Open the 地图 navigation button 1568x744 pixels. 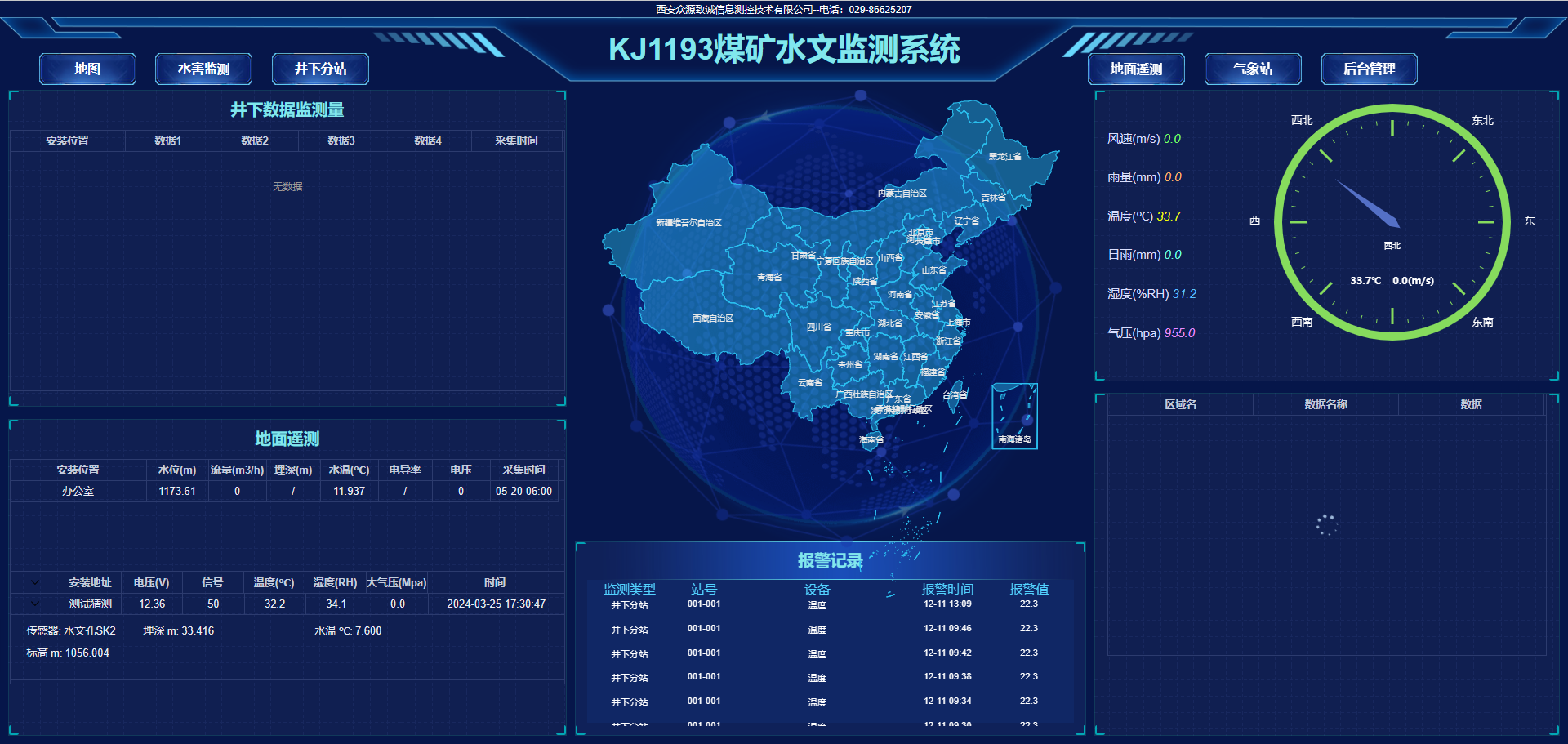point(87,69)
